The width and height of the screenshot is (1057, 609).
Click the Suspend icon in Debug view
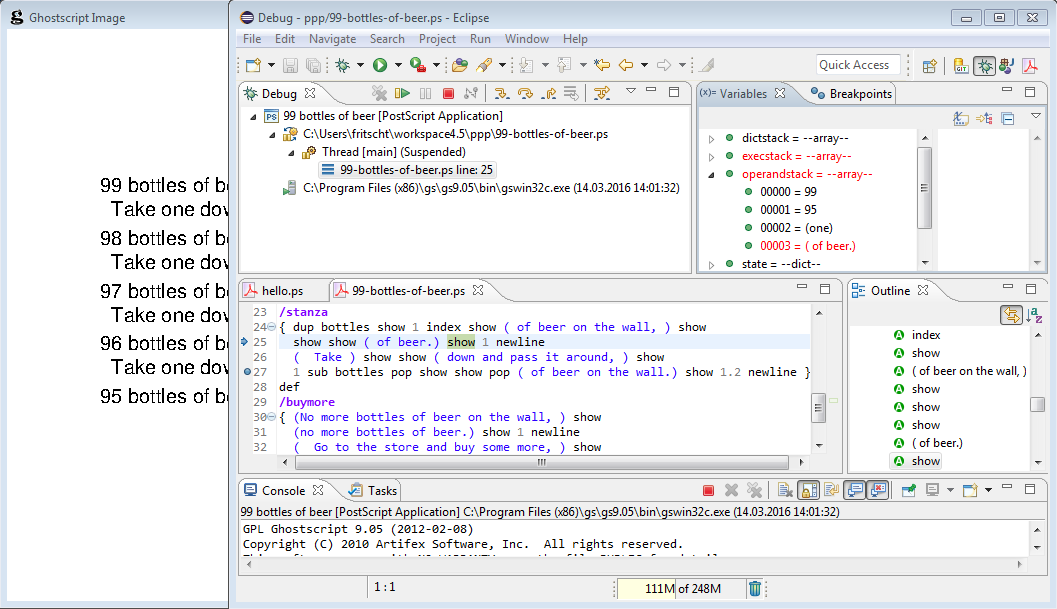point(425,93)
